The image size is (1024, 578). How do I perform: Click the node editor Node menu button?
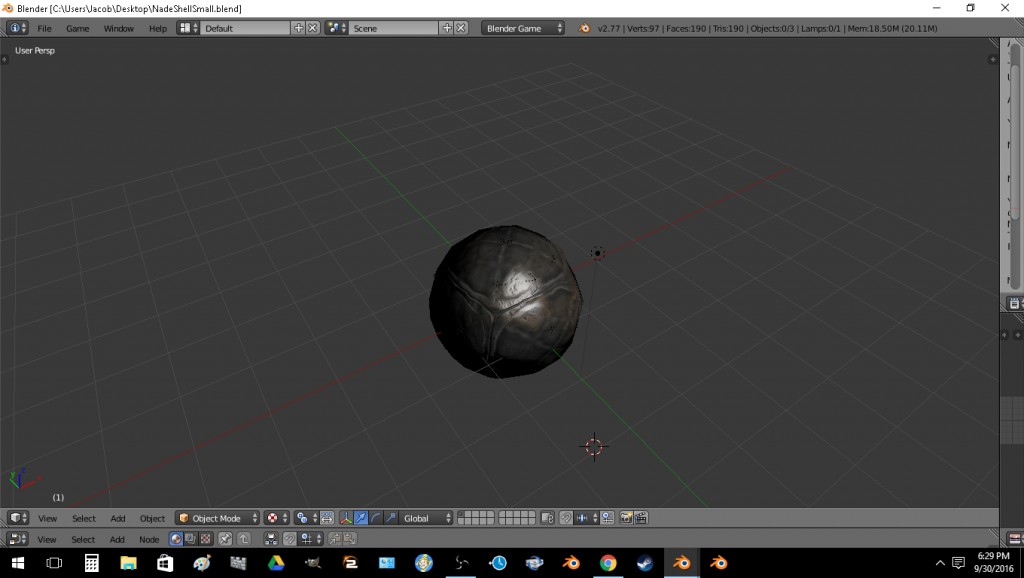149,539
